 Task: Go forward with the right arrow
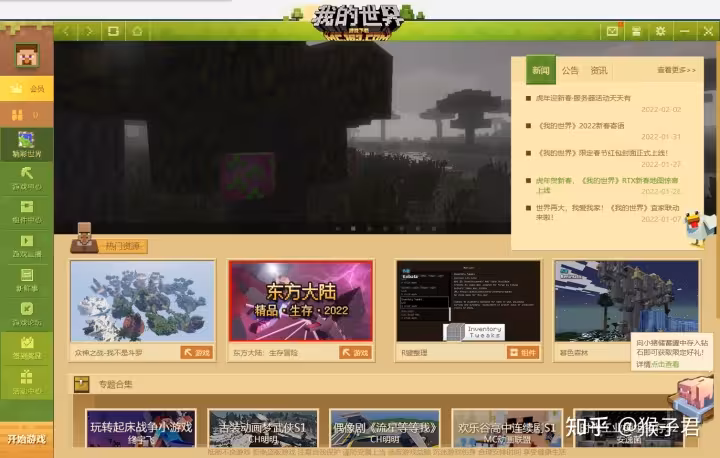[89, 31]
